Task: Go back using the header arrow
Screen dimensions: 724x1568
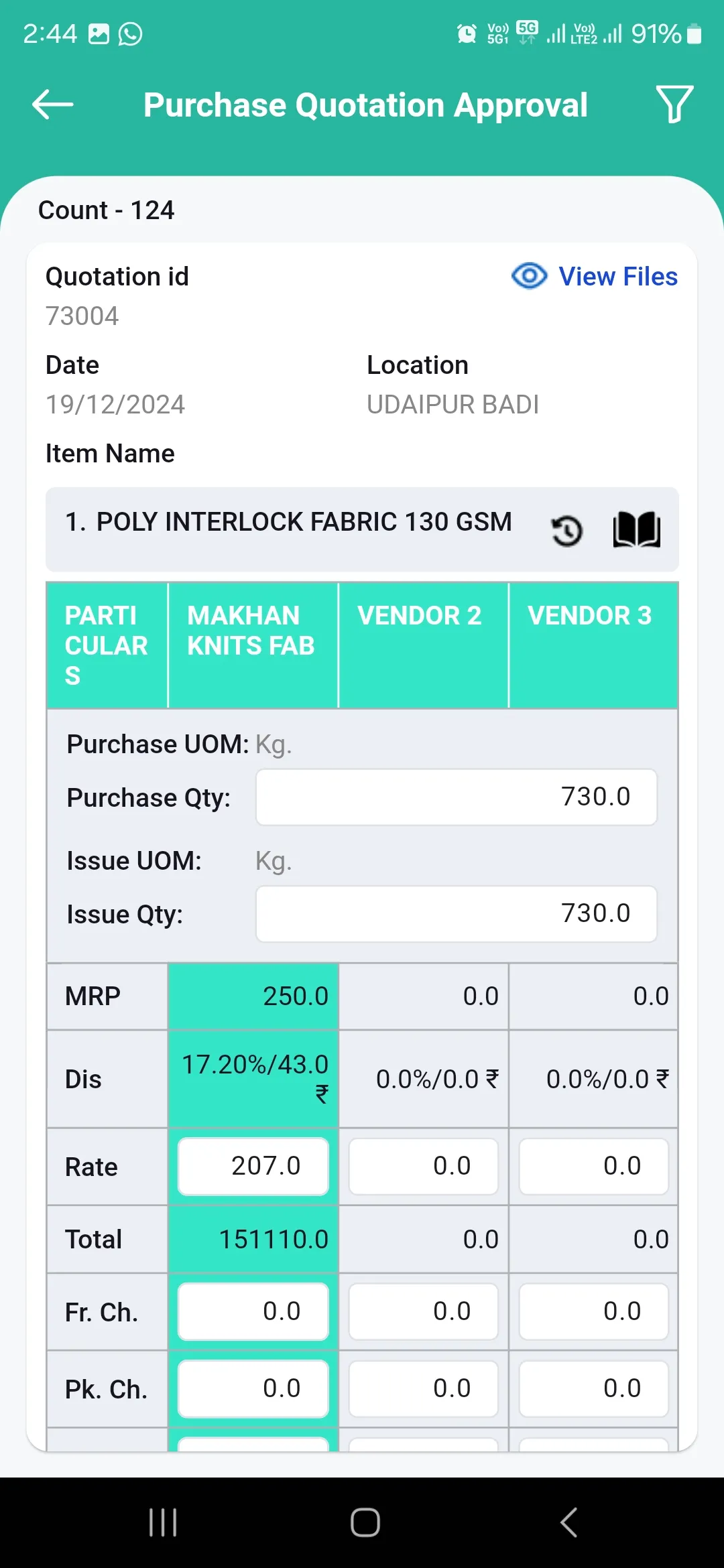Action: [x=52, y=105]
